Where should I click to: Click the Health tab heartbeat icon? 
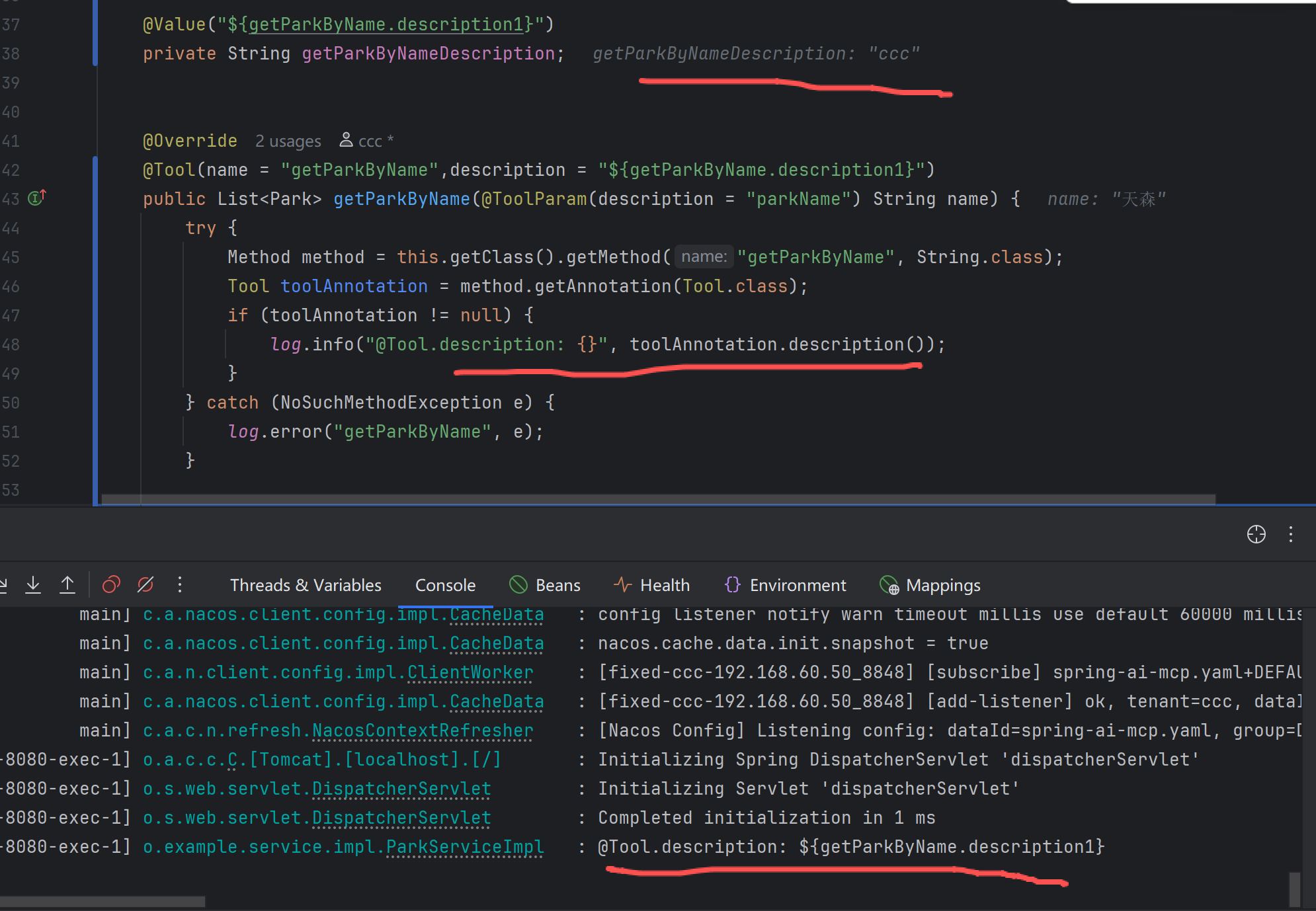click(x=623, y=584)
